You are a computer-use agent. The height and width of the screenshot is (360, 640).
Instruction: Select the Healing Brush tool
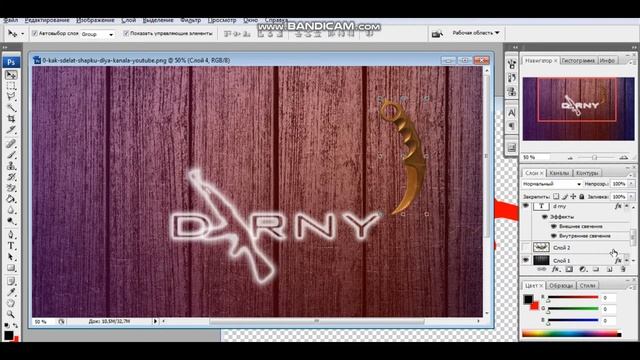click(x=11, y=144)
